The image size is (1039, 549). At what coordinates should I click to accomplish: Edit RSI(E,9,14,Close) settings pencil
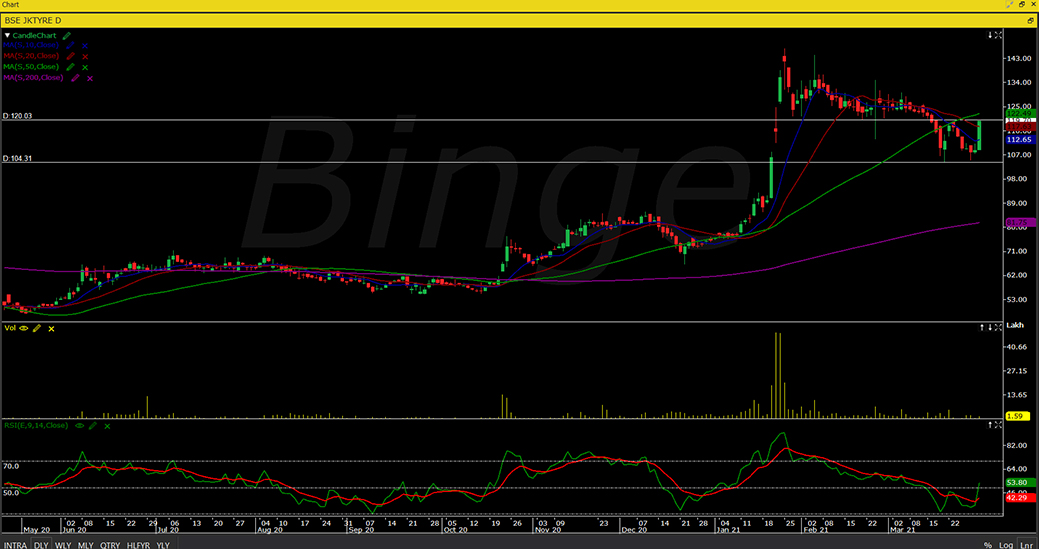pyautogui.click(x=93, y=425)
